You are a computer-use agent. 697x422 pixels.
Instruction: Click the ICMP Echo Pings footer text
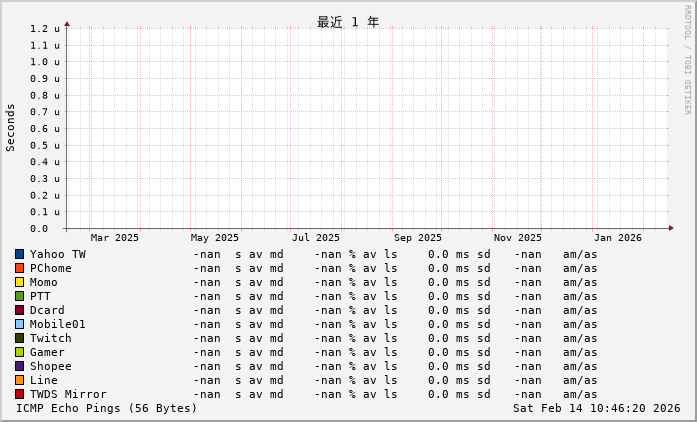(x=107, y=408)
